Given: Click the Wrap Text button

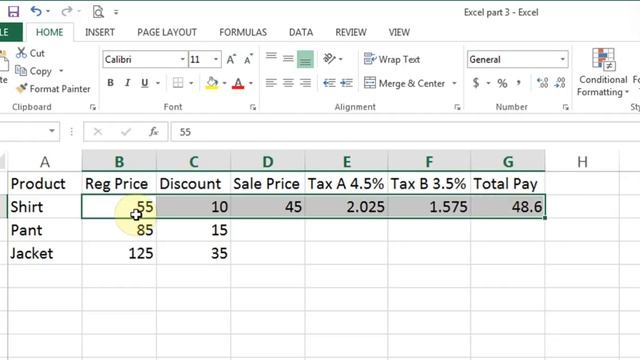Looking at the screenshot, I should coord(392,59).
